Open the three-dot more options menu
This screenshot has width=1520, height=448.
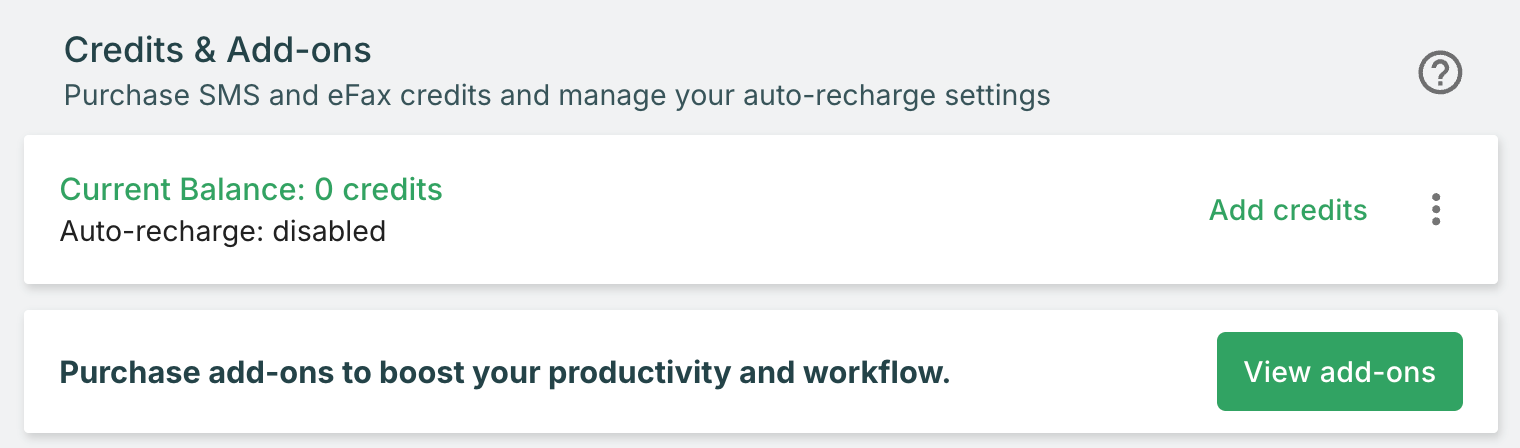(1436, 209)
